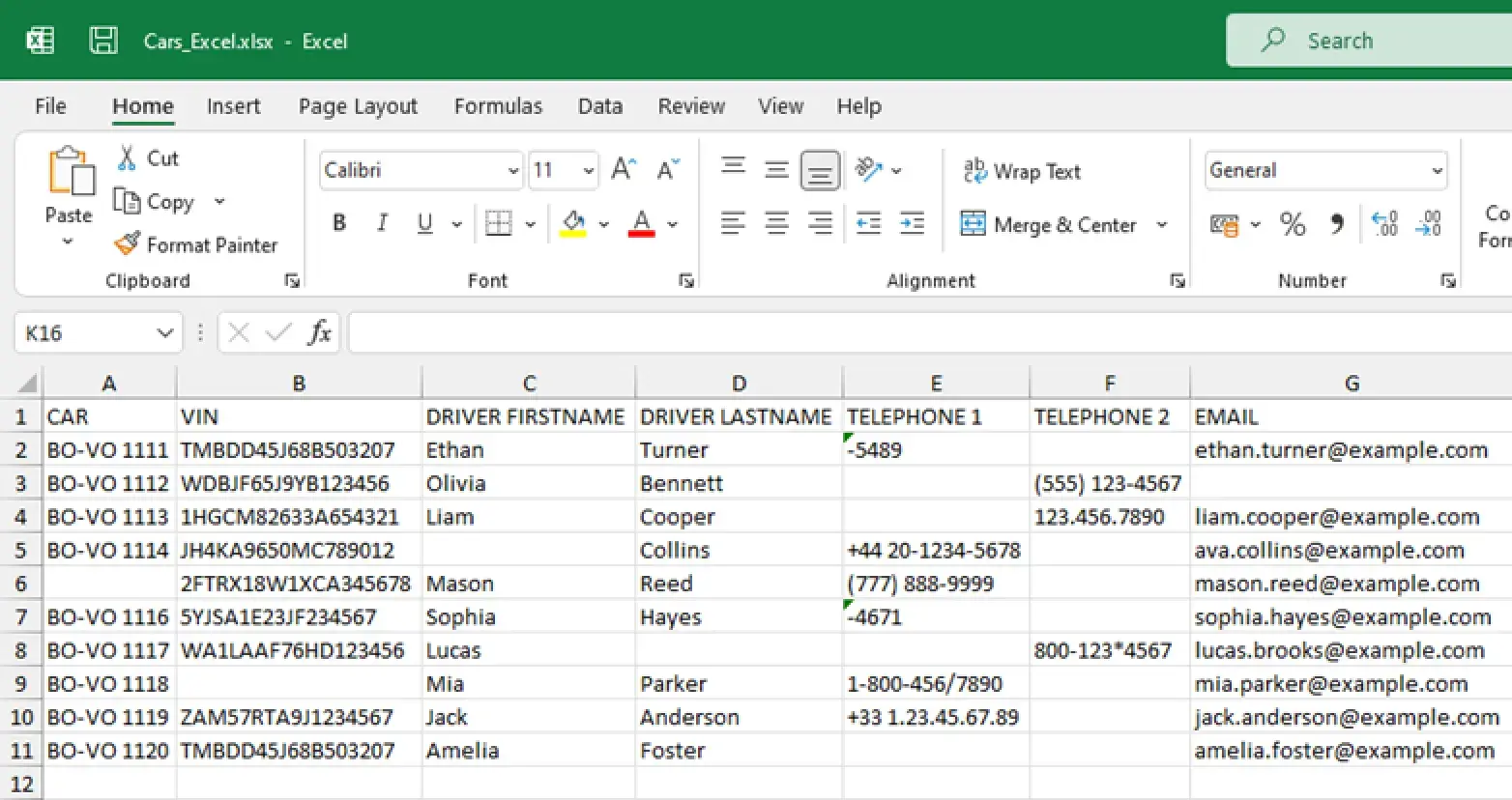
Task: Open Number format dialog launcher
Action: (1448, 281)
